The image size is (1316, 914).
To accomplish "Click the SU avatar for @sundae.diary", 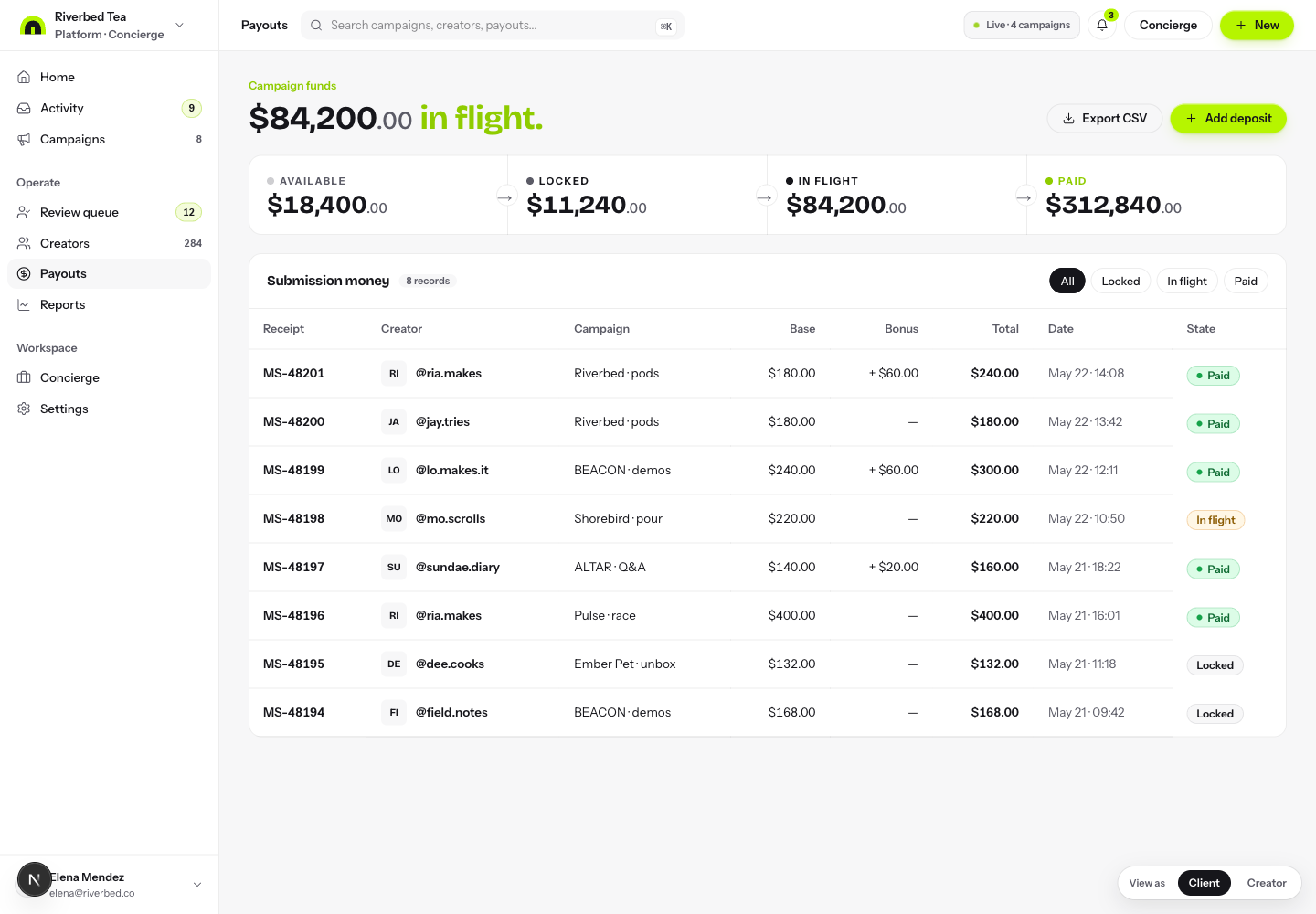I will 394,567.
